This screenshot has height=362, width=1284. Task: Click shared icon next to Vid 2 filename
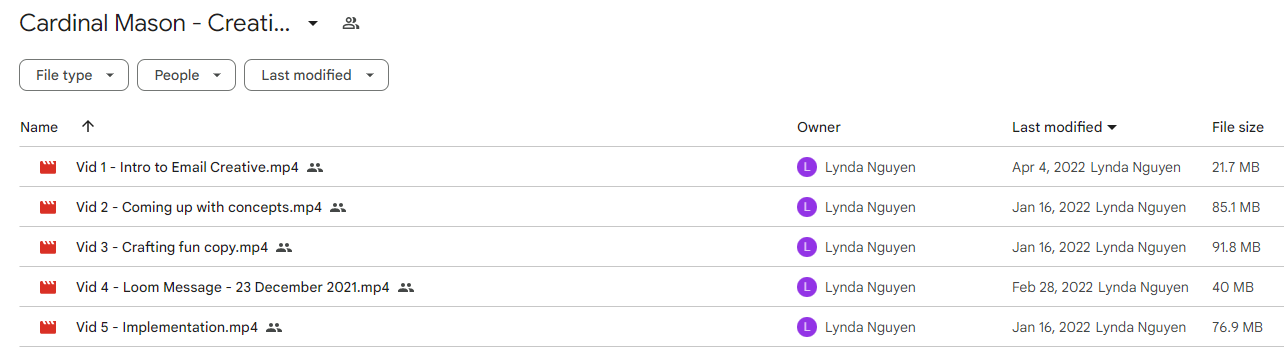pos(338,208)
